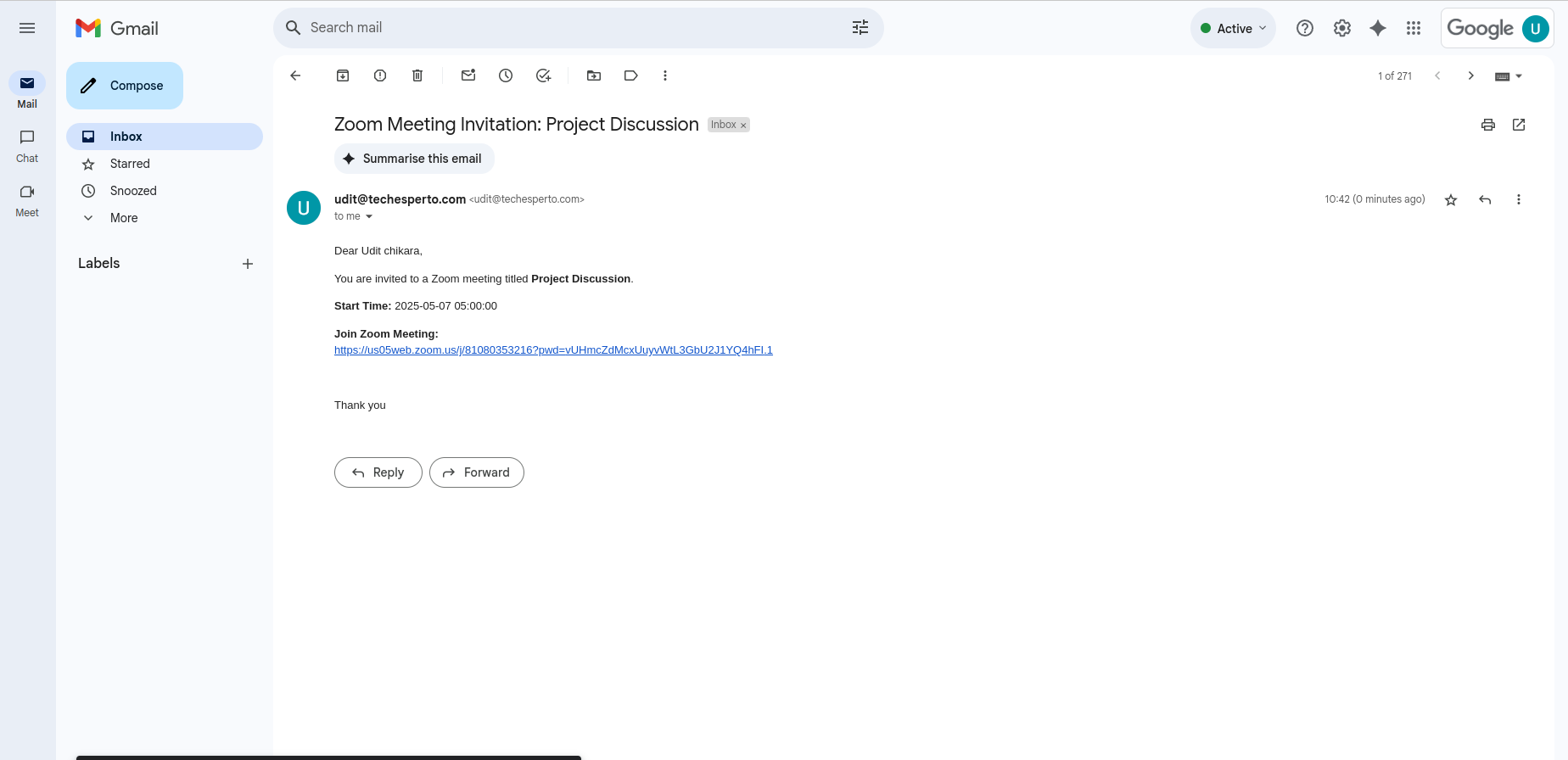Click the email subject heading
1568x760 pixels.
click(517, 125)
